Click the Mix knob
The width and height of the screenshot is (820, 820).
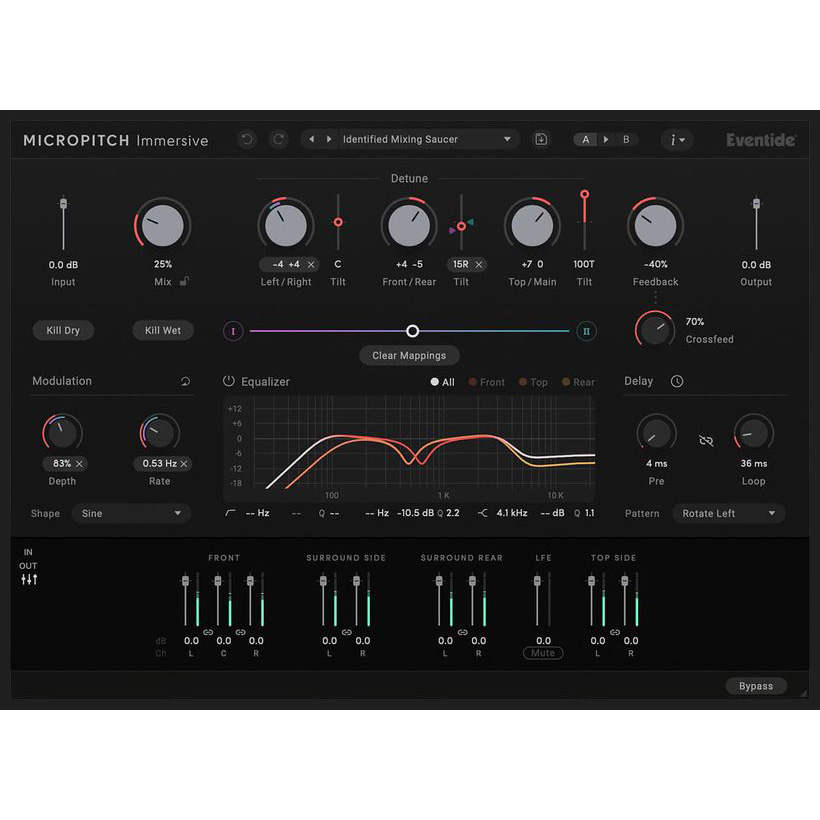pyautogui.click(x=163, y=225)
